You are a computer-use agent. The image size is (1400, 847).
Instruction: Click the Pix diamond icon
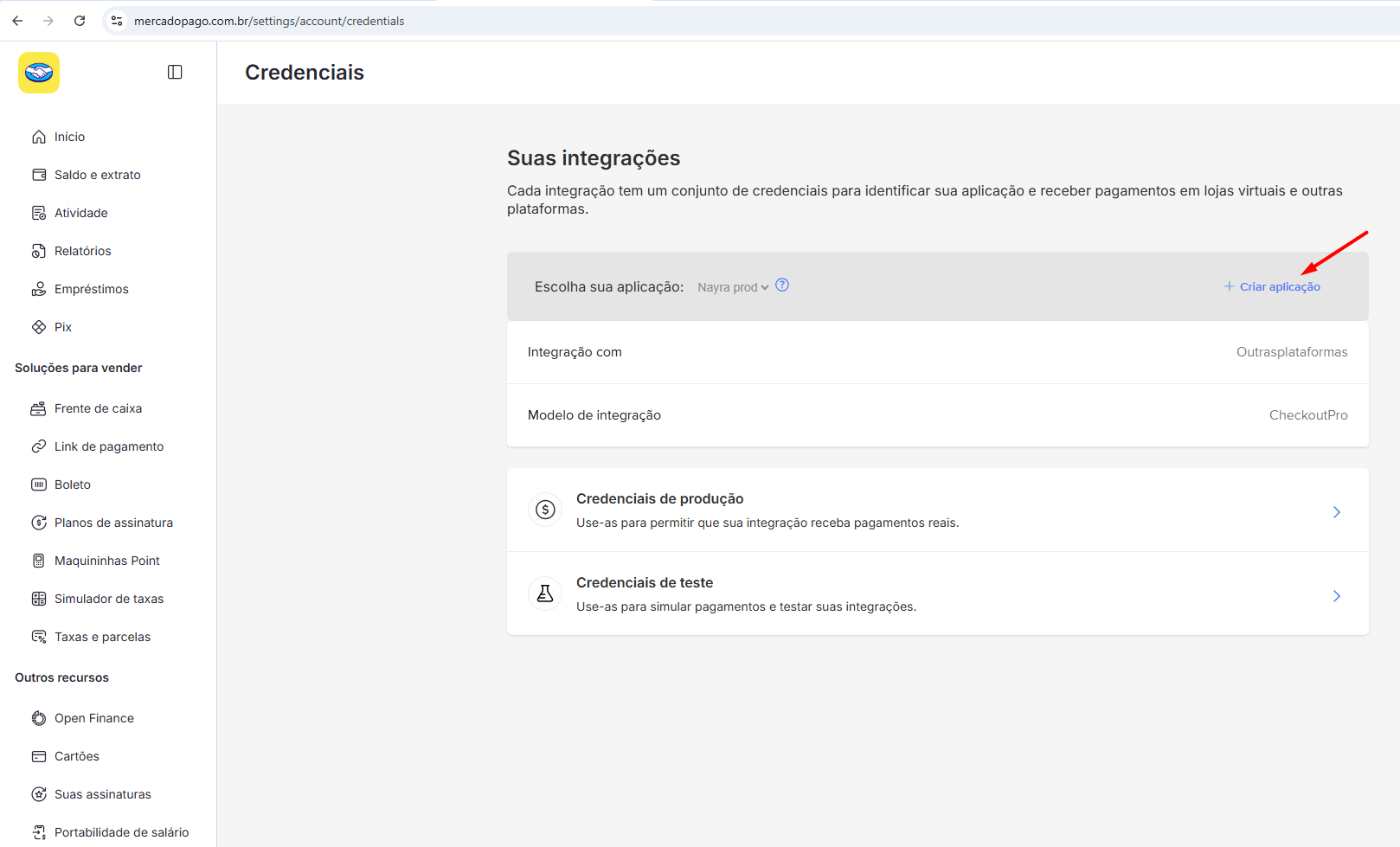coord(39,327)
